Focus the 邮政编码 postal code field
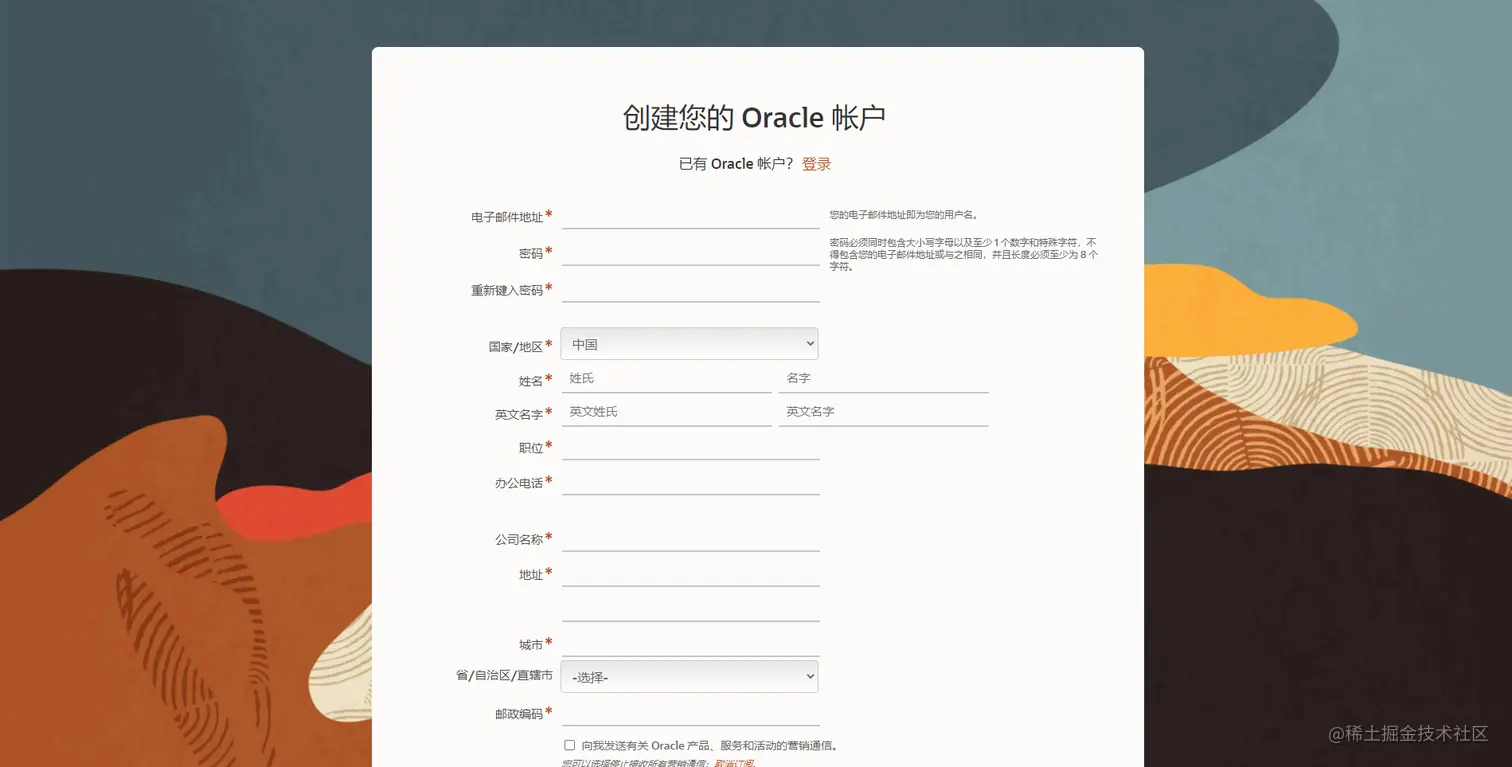Screen dimensions: 1512x767 point(690,712)
